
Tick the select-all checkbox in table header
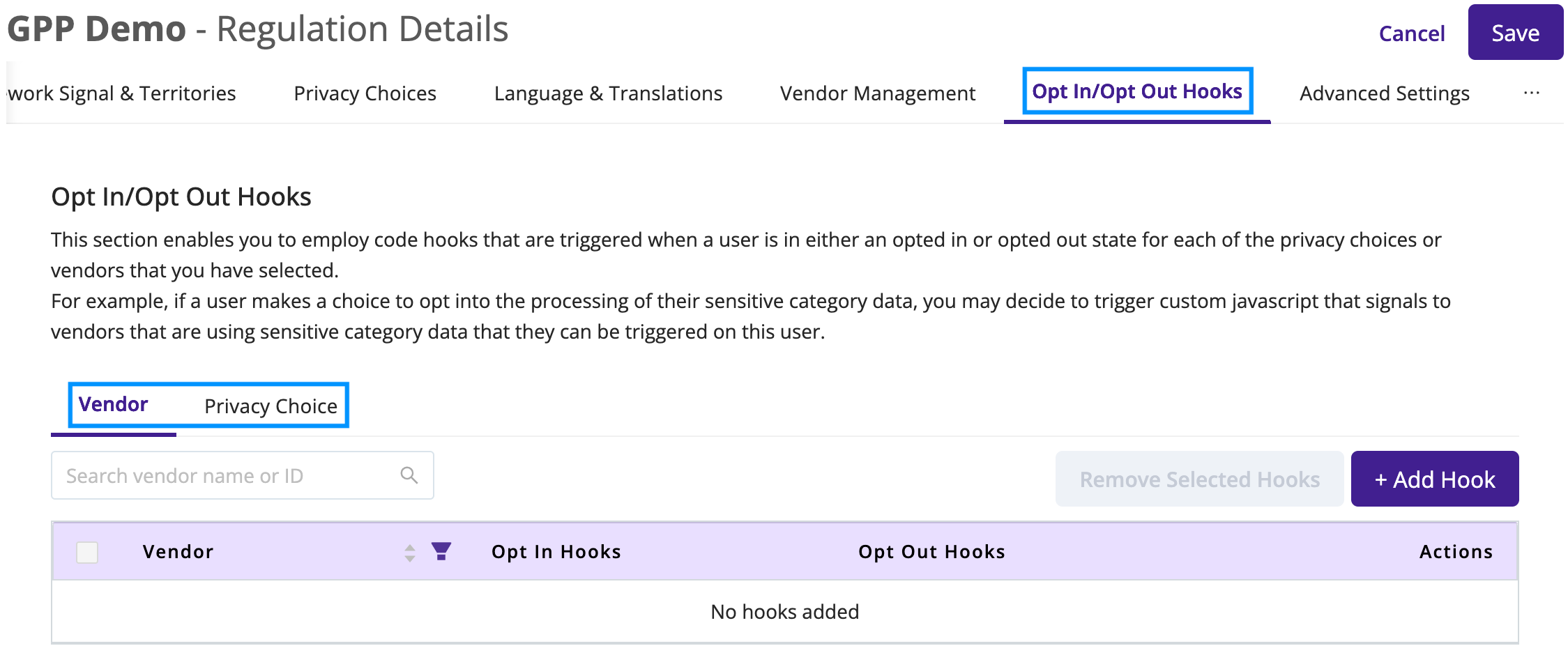click(87, 552)
